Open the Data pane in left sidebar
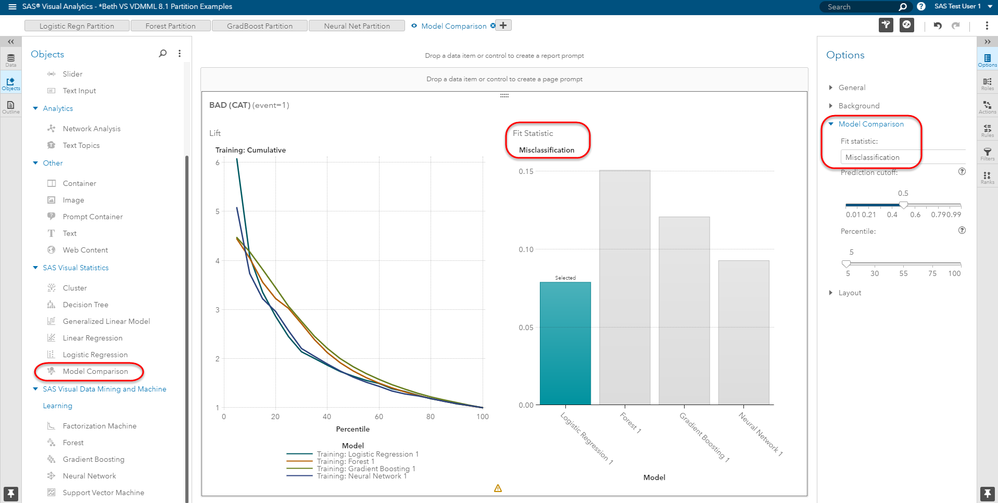998x503 pixels. point(11,61)
